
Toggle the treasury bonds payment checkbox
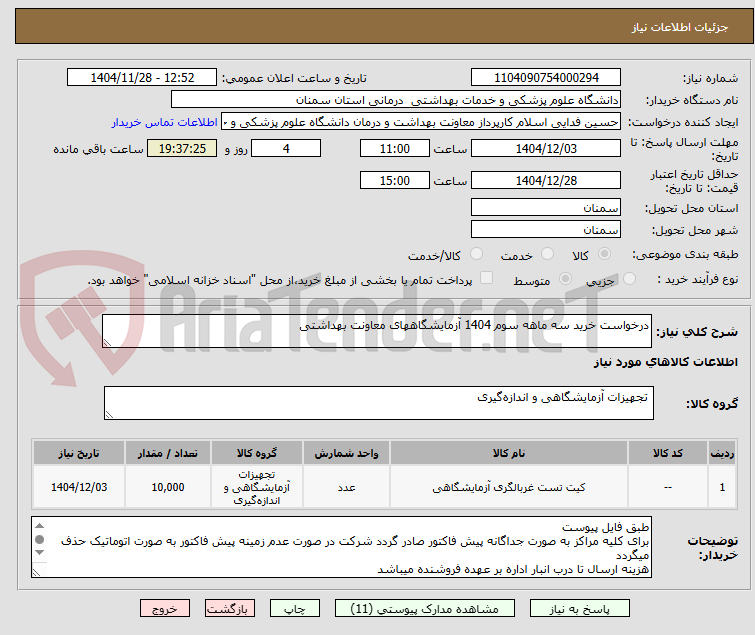487,278
